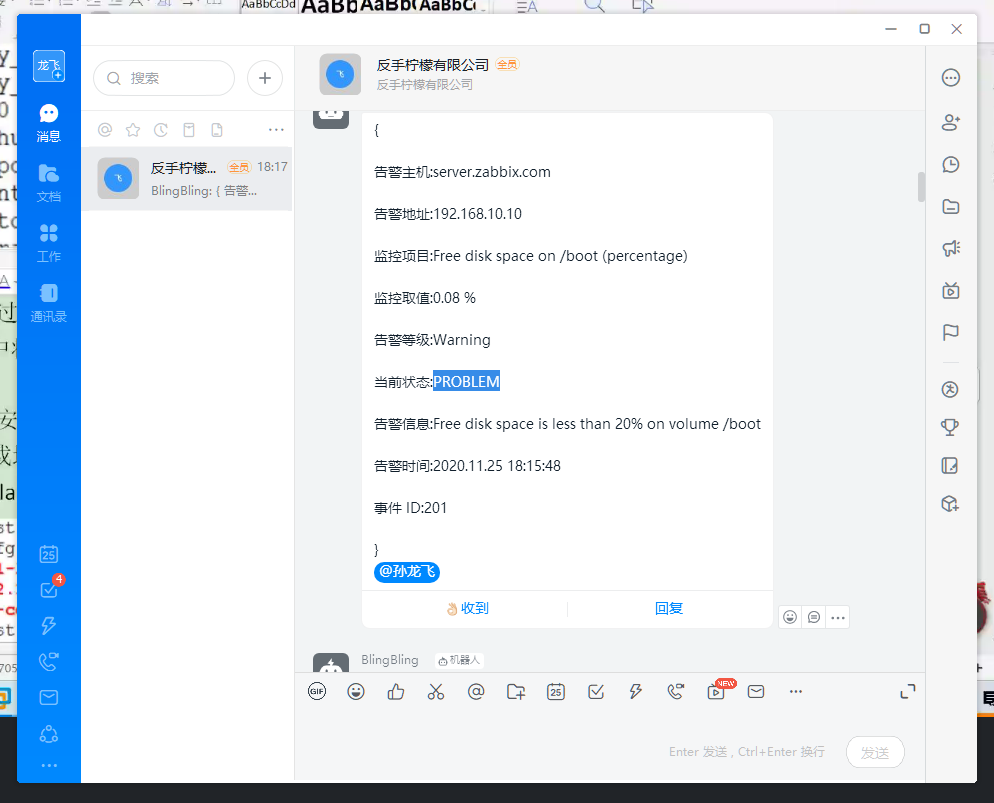Open the calendar icon in the left sidebar
Viewport: 994px width, 803px height.
49,555
